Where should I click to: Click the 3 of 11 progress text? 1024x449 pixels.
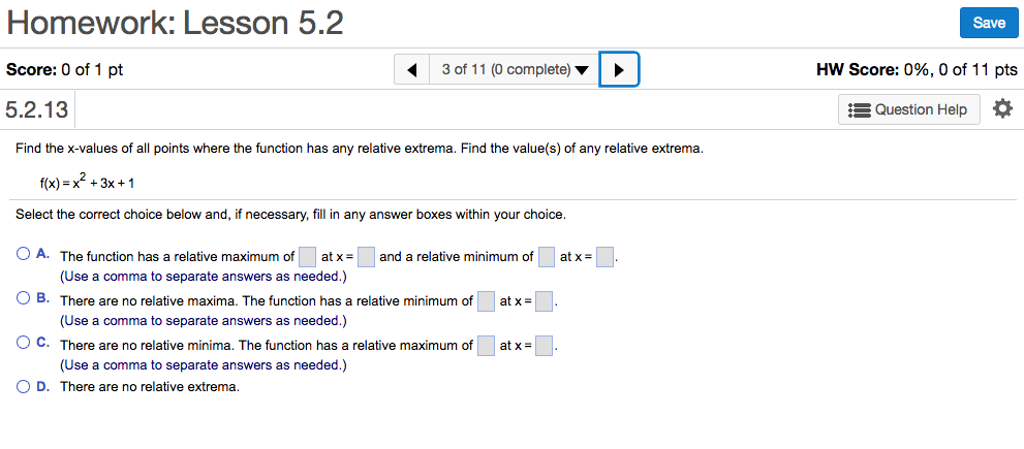click(x=505, y=70)
